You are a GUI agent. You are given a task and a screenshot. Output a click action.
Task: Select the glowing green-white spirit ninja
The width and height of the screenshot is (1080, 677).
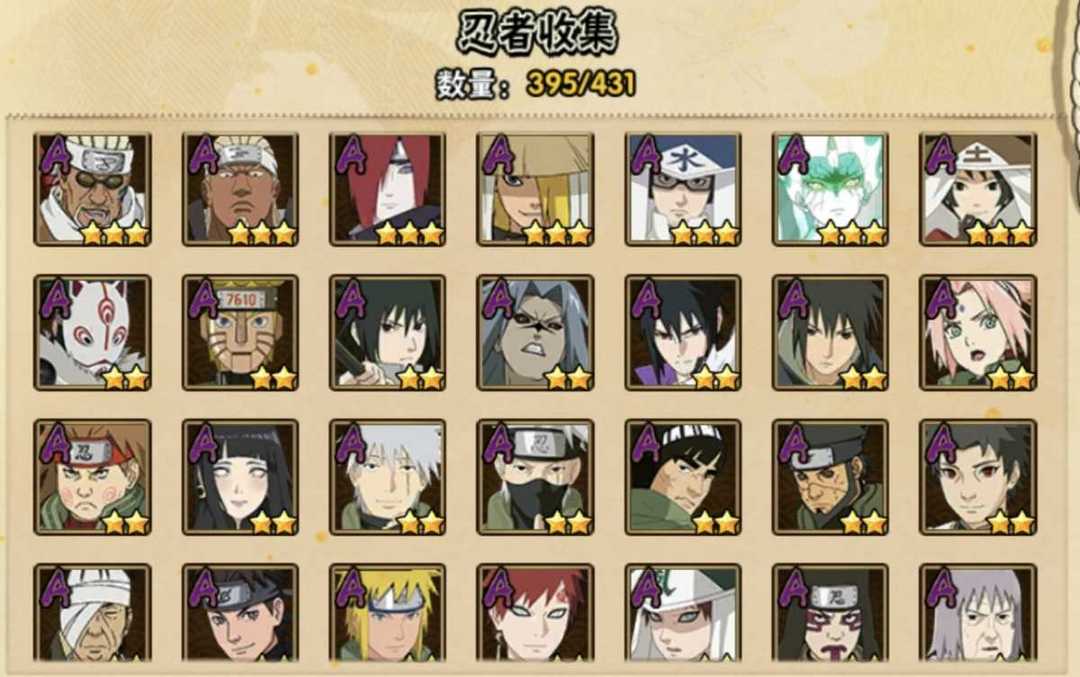coord(831,189)
